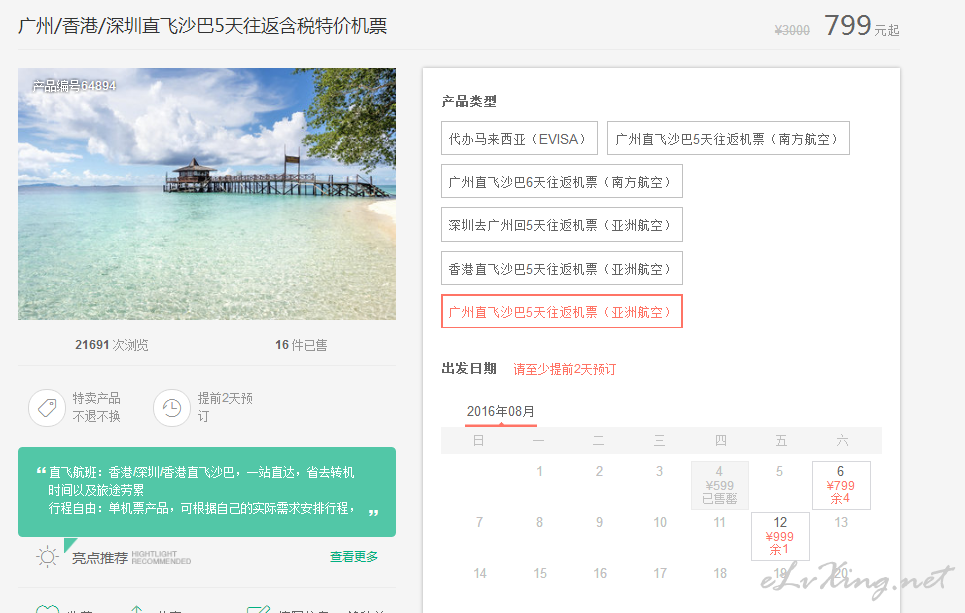Click selected option 广州直飞沙巴5天往返机票（亚洲航空）
Screen dimensions: 965x613
click(x=561, y=311)
